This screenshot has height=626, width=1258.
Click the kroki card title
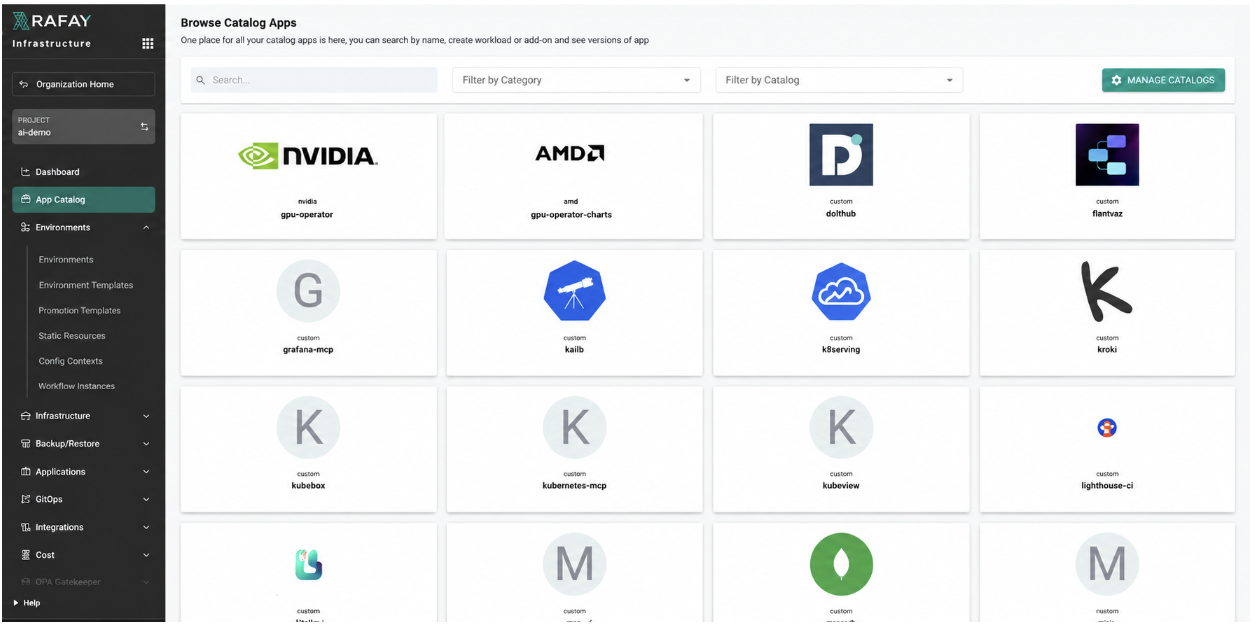(1107, 350)
